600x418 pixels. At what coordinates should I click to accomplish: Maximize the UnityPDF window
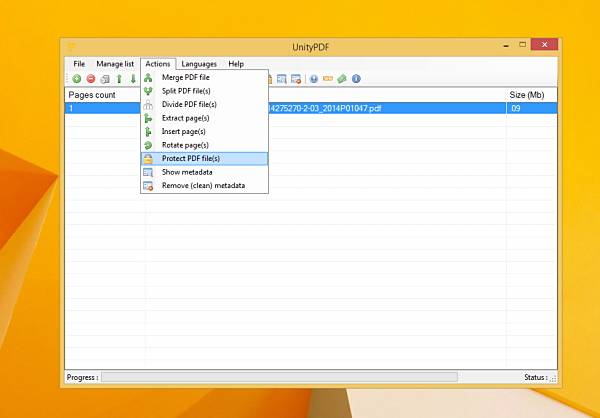click(522, 45)
